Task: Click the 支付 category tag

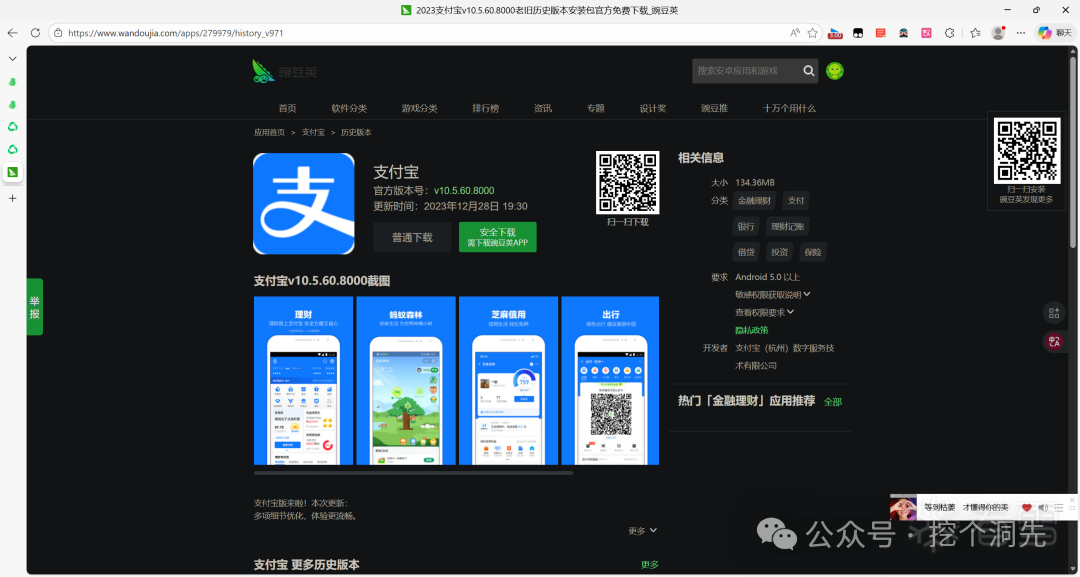Action: [796, 200]
